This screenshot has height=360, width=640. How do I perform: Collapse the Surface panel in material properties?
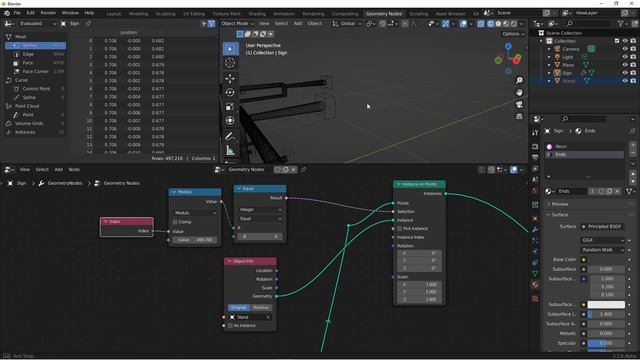(560, 215)
